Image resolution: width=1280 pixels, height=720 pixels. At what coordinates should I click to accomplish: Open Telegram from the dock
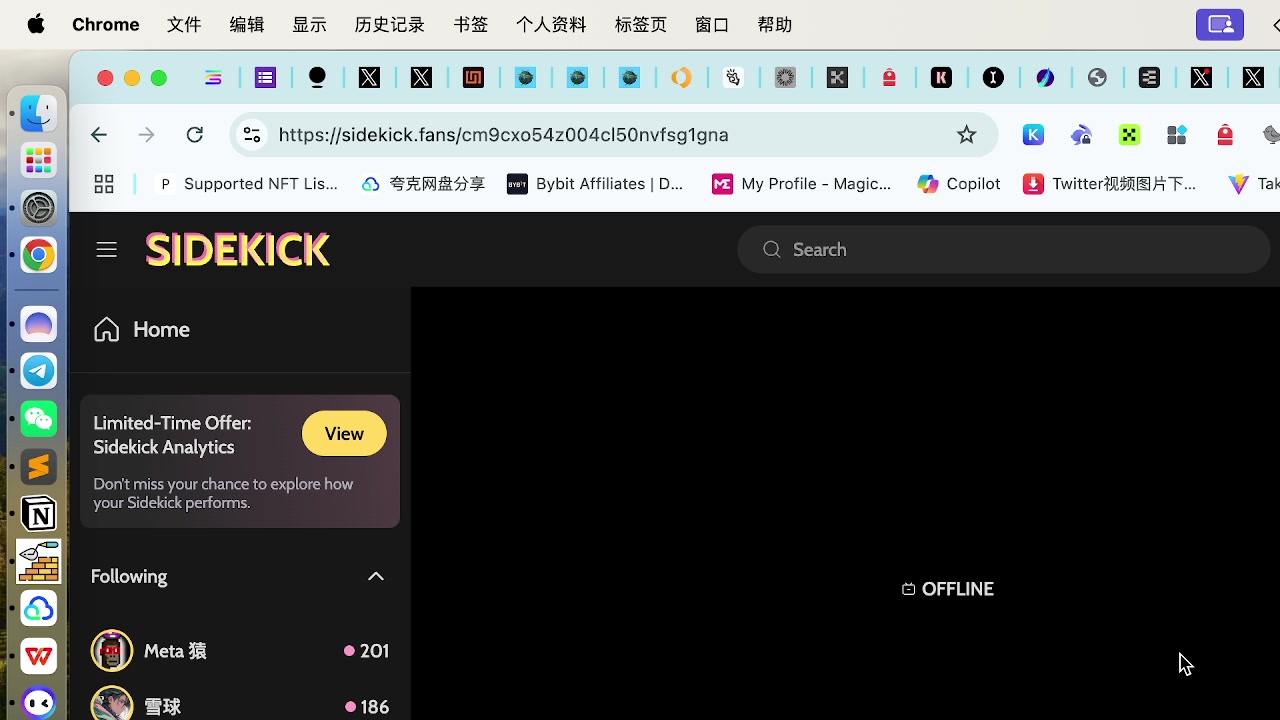click(39, 371)
